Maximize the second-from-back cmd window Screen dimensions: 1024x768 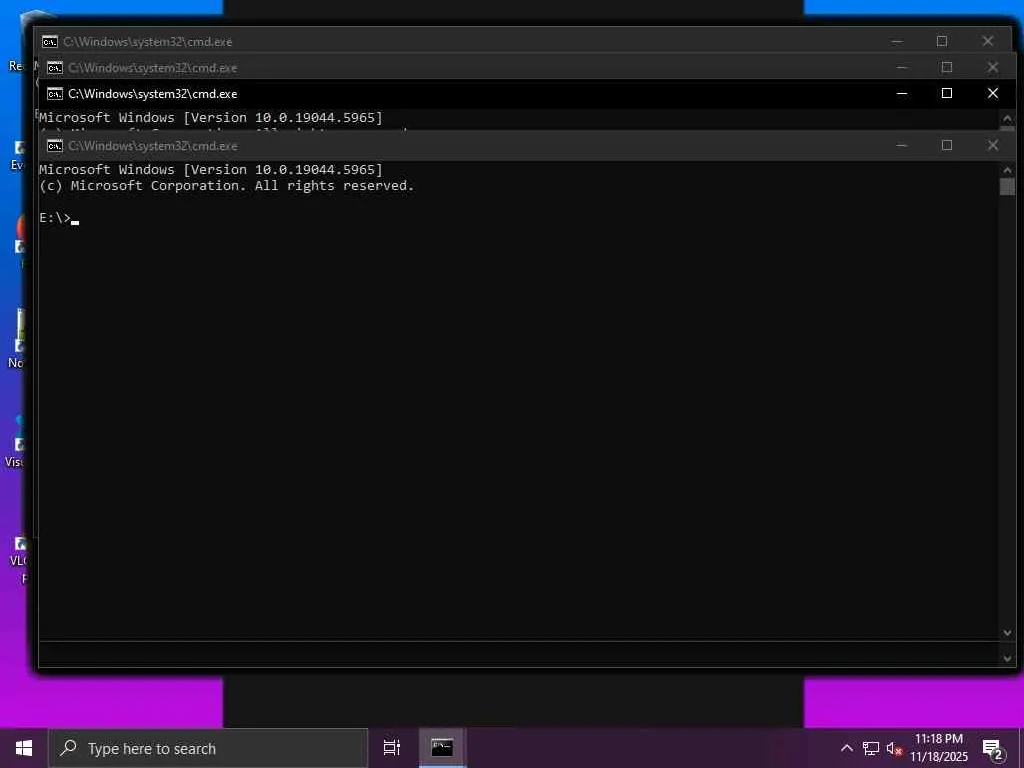tap(947, 67)
